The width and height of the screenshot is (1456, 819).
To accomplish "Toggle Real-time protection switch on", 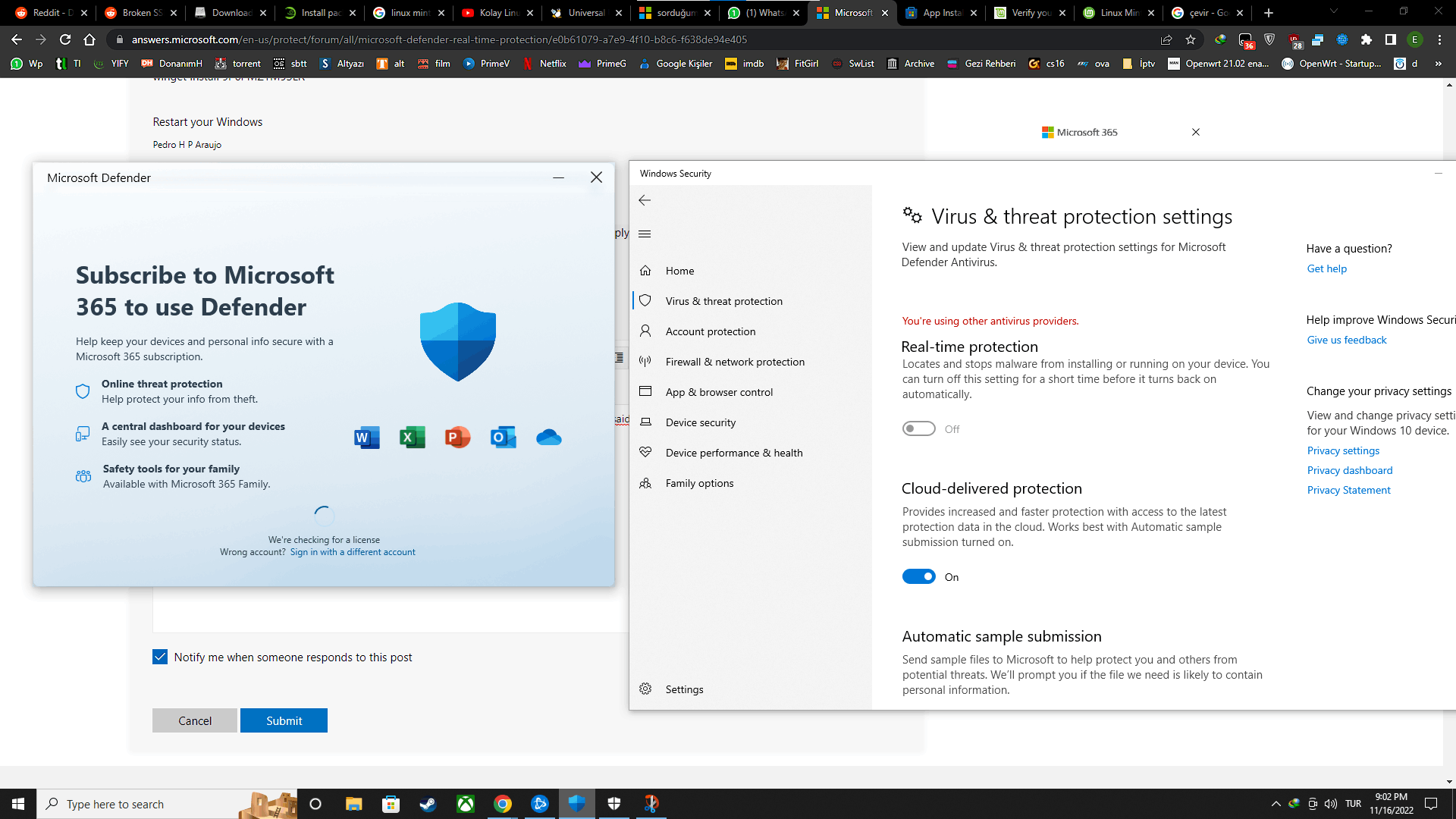I will (x=918, y=428).
